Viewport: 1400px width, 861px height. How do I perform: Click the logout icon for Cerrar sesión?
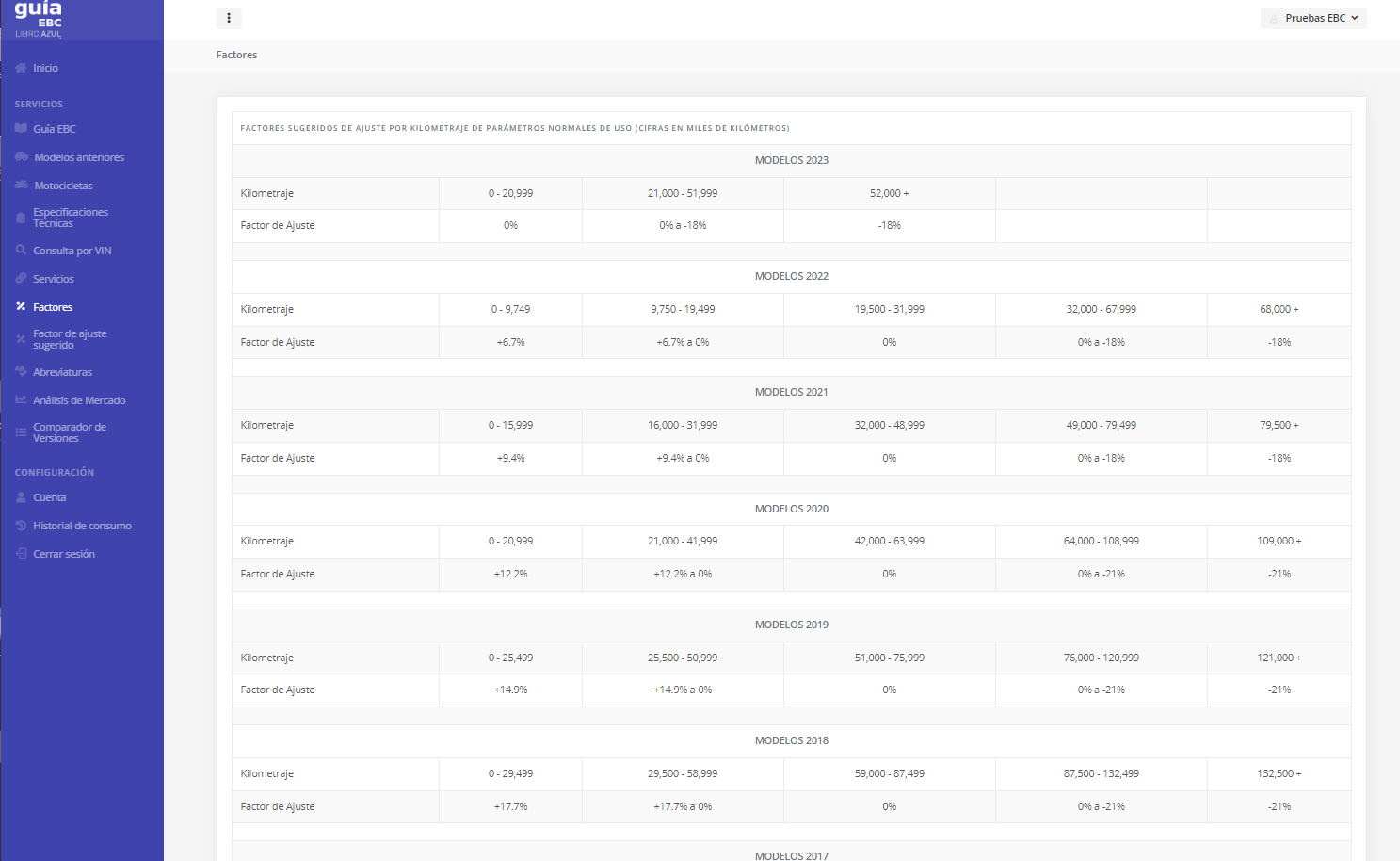(21, 554)
